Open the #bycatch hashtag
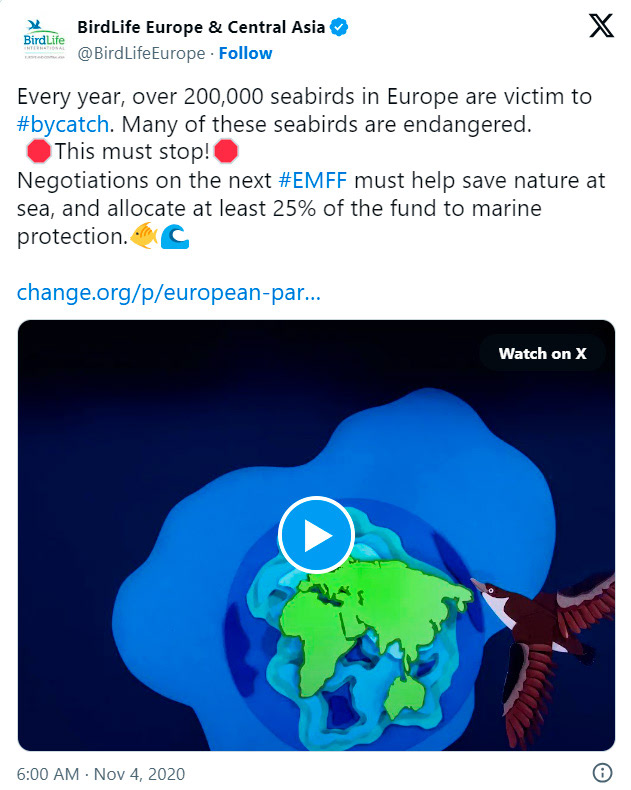The width and height of the screenshot is (631, 790). click(63, 124)
